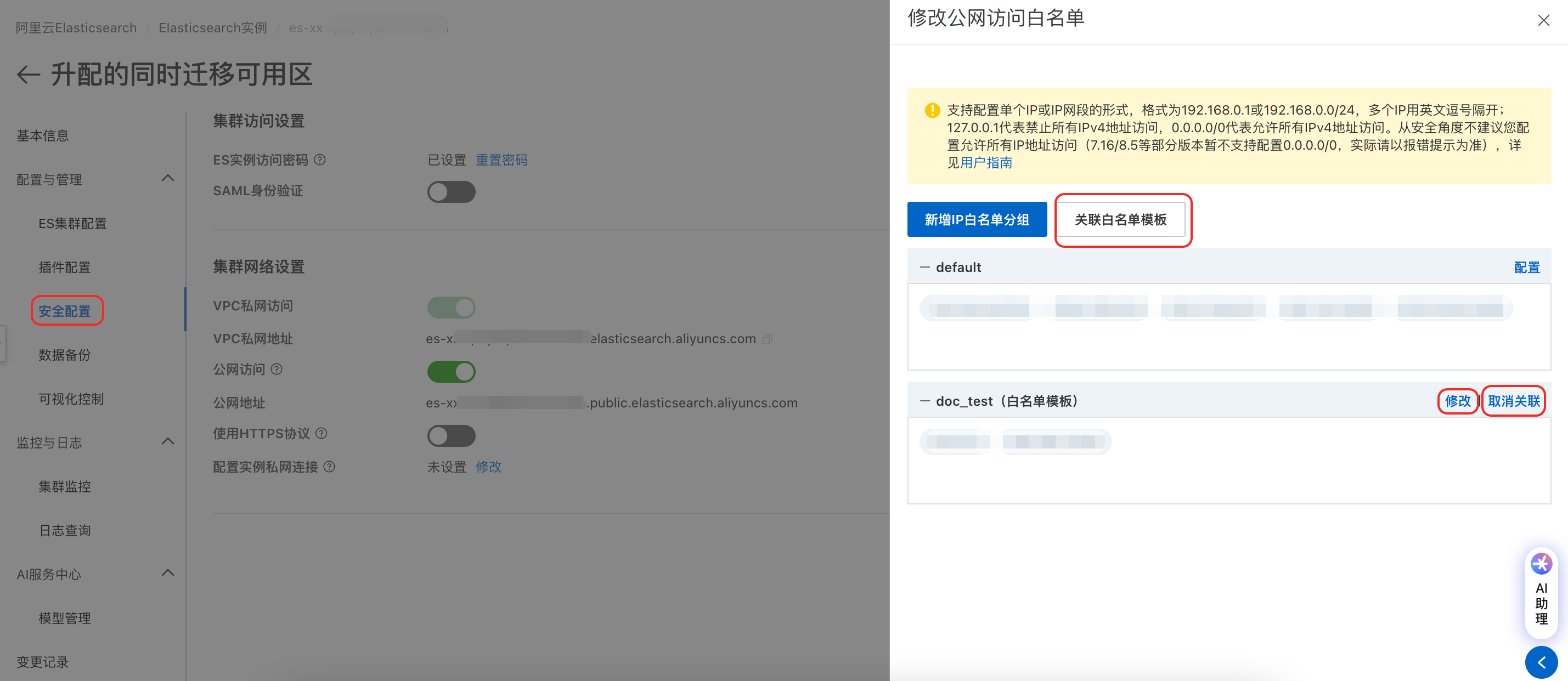Screen dimensions: 1568x681
Task: Click the blue collapse arrow button bottom right
Action: tap(1541, 662)
